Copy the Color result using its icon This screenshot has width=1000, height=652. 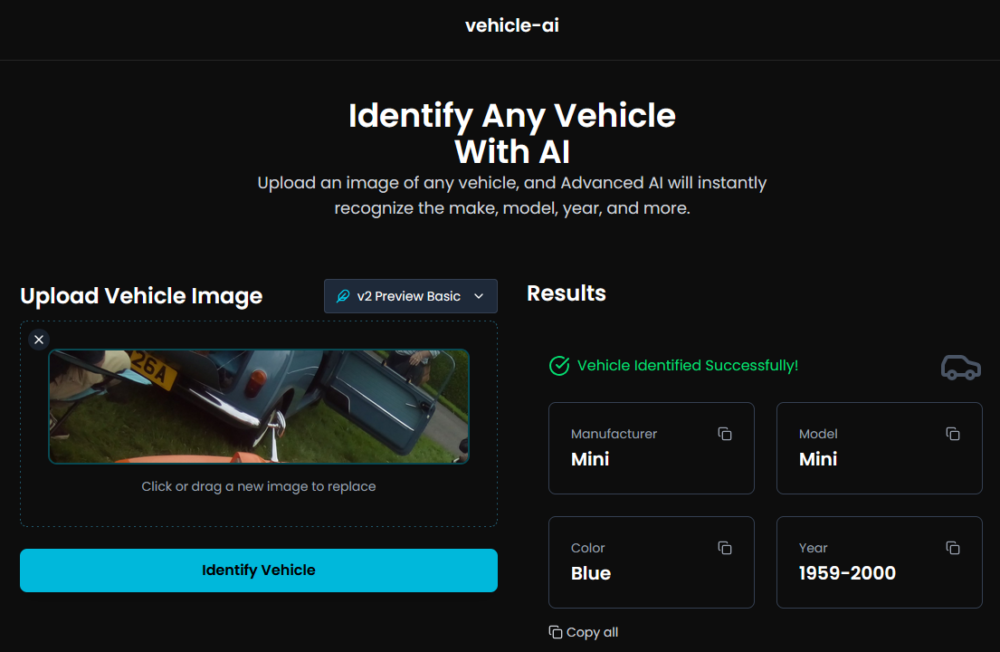[725, 548]
